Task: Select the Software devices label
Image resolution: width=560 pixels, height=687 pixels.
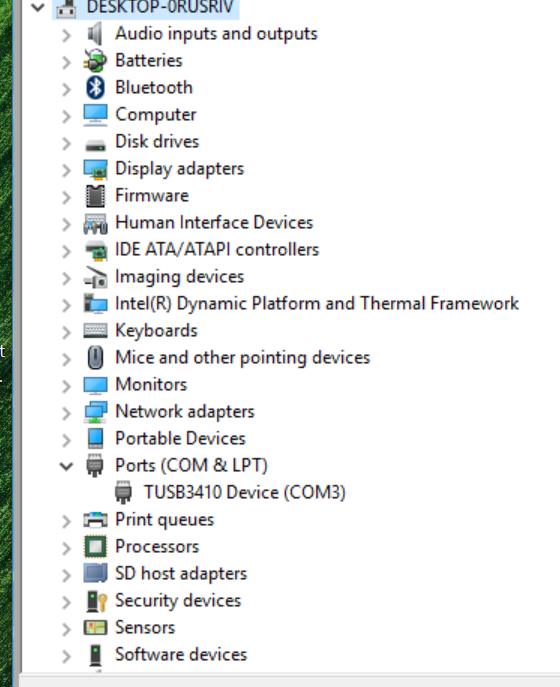Action: [x=181, y=655]
